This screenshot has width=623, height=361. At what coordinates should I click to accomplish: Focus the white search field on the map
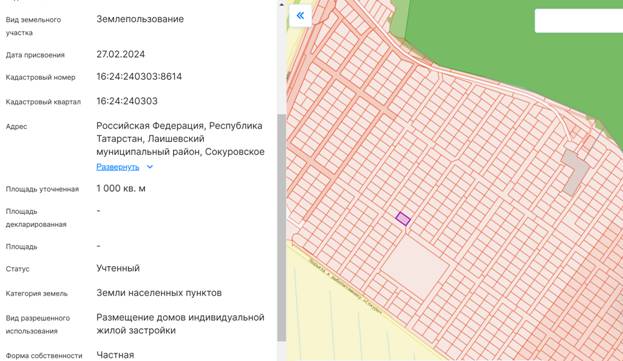point(579,21)
